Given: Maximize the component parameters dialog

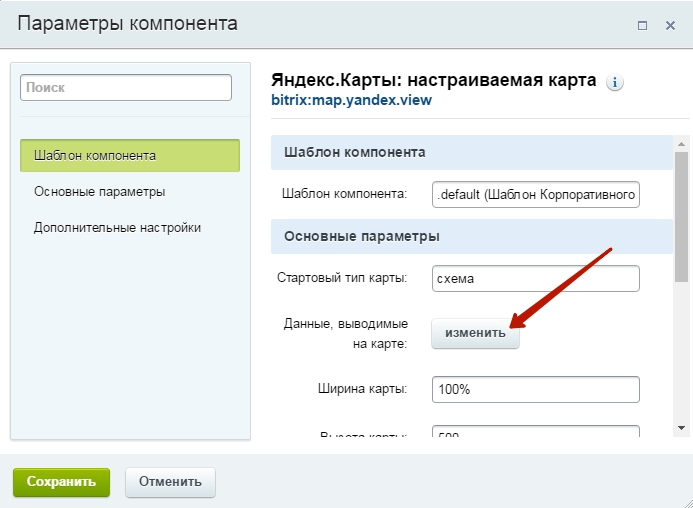Looking at the screenshot, I should (x=642, y=26).
